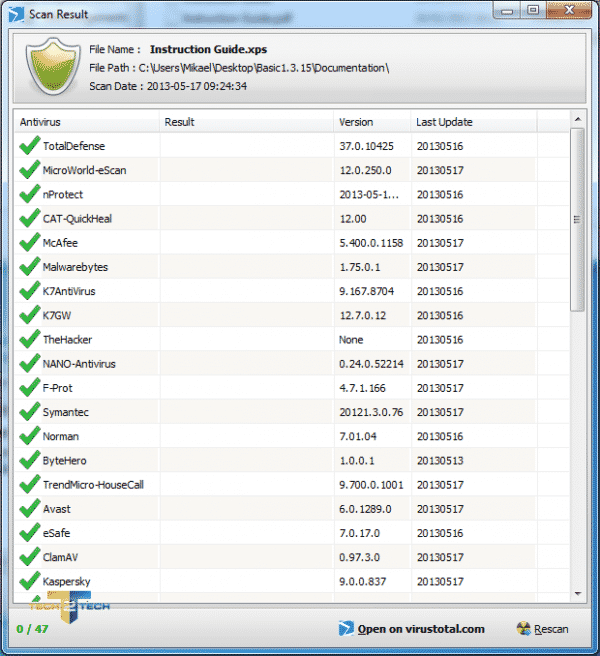The image size is (600, 656).
Task: Select the TrendMicro-HouseCall entry
Action: [93, 485]
